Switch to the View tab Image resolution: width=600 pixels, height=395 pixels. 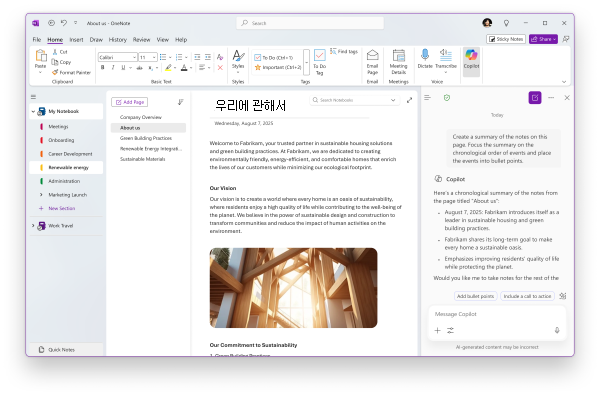pyautogui.click(x=162, y=39)
